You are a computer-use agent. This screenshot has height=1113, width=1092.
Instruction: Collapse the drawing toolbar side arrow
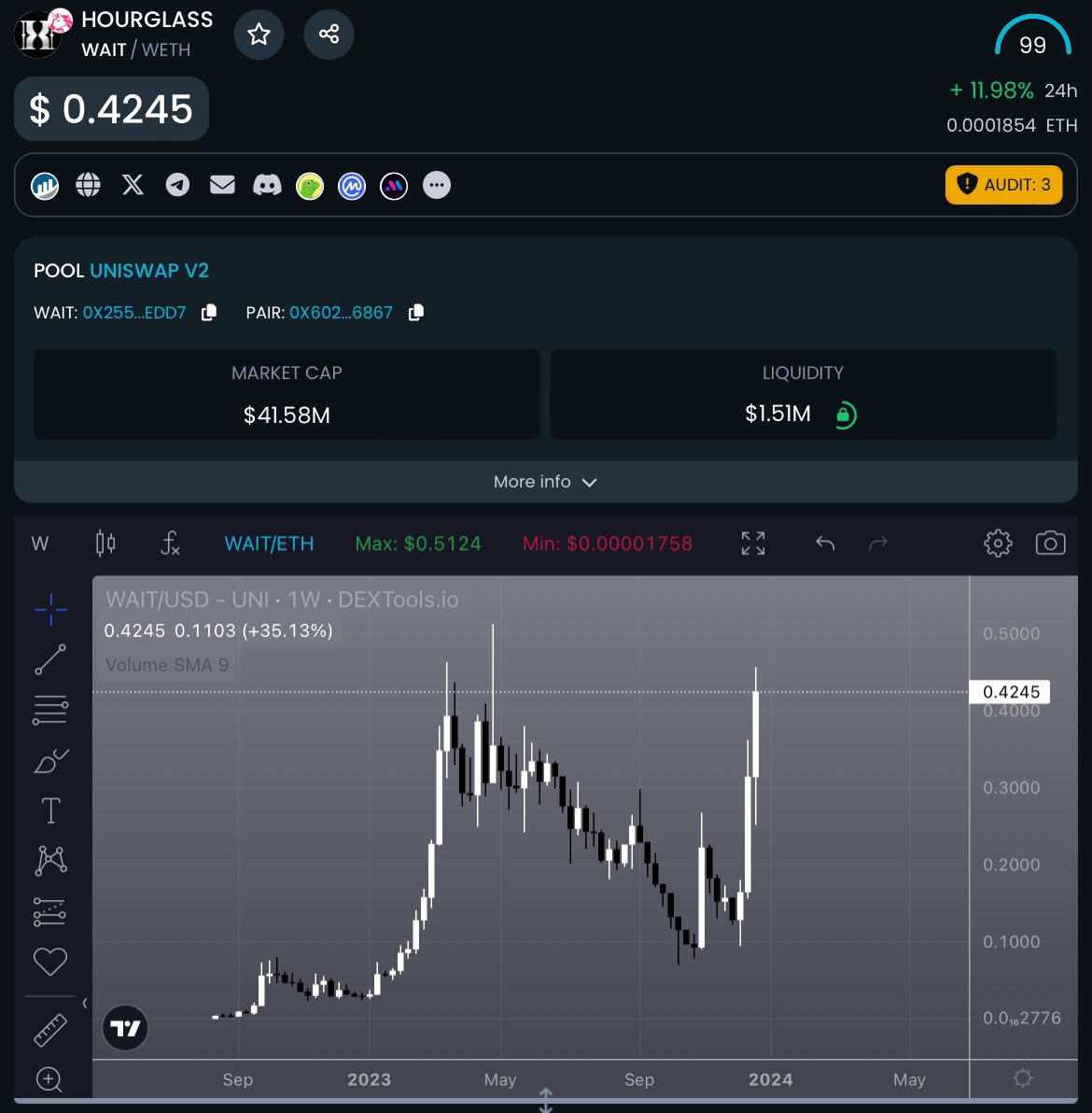[x=84, y=1003]
